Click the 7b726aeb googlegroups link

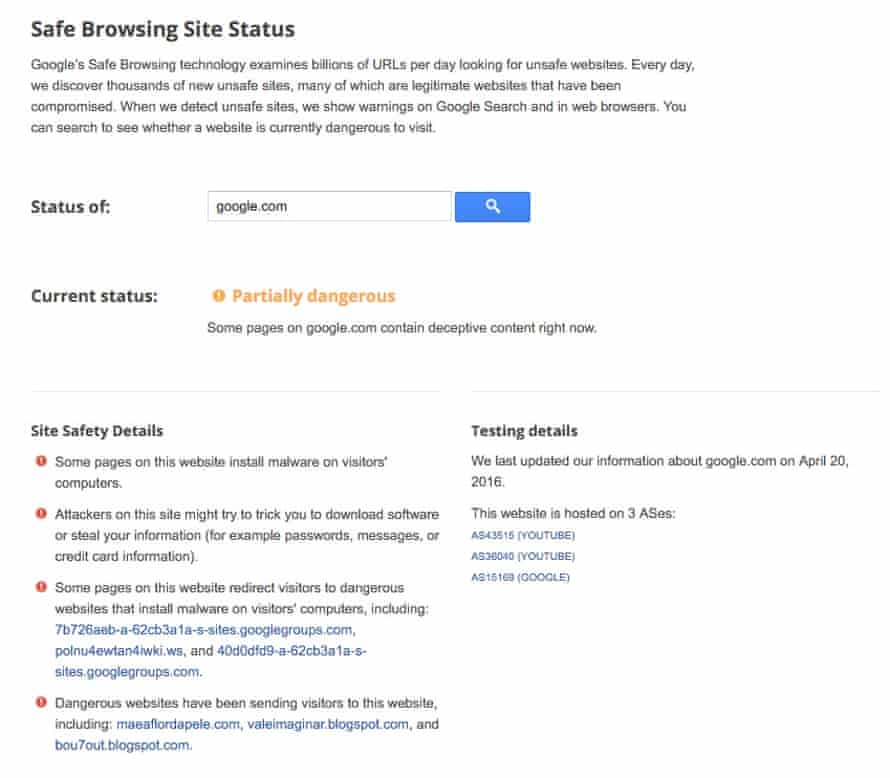click(207, 629)
